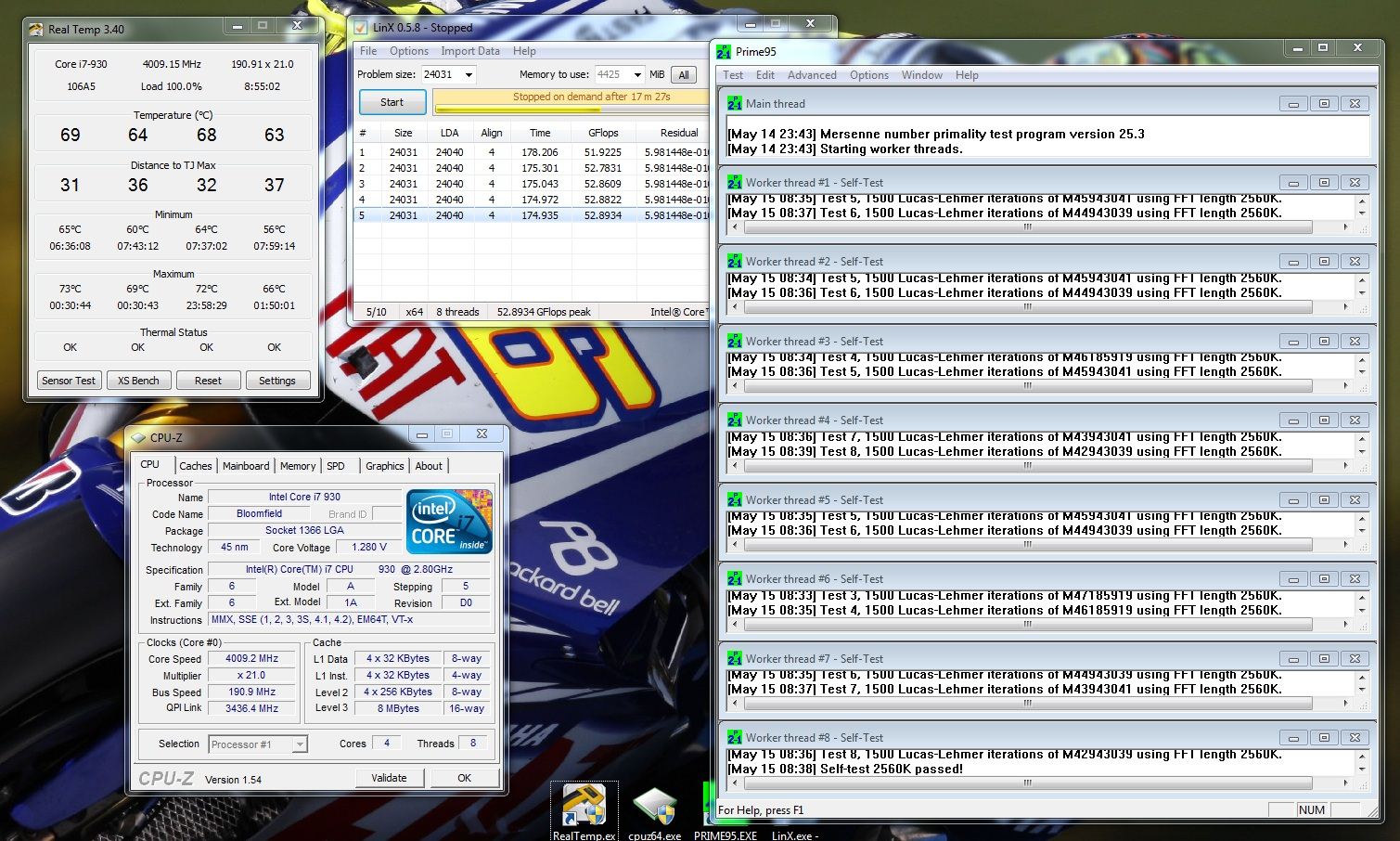
Task: Click the GFlops column header in LinX
Action: 603,133
